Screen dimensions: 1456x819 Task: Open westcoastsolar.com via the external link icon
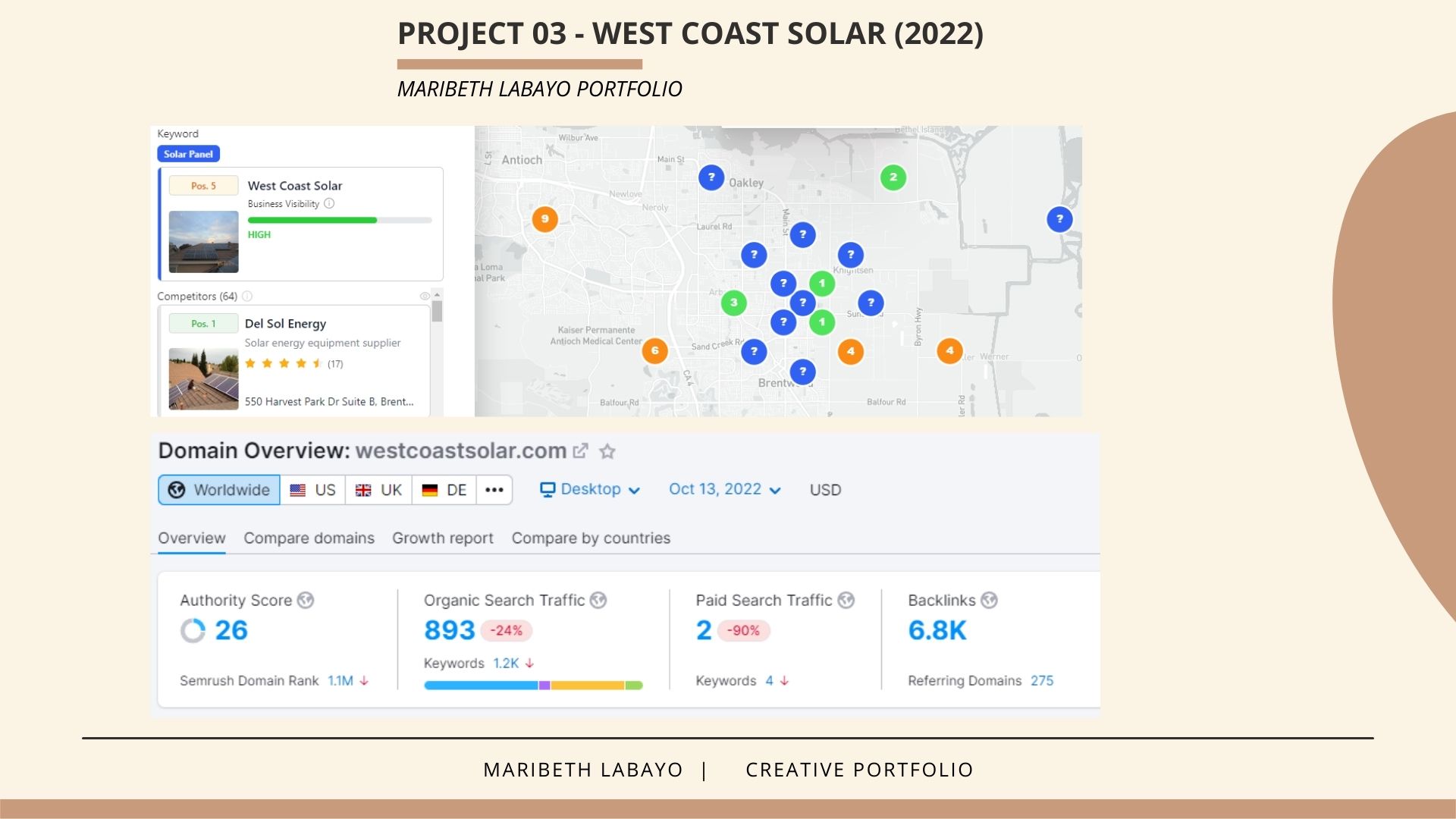pyautogui.click(x=581, y=450)
